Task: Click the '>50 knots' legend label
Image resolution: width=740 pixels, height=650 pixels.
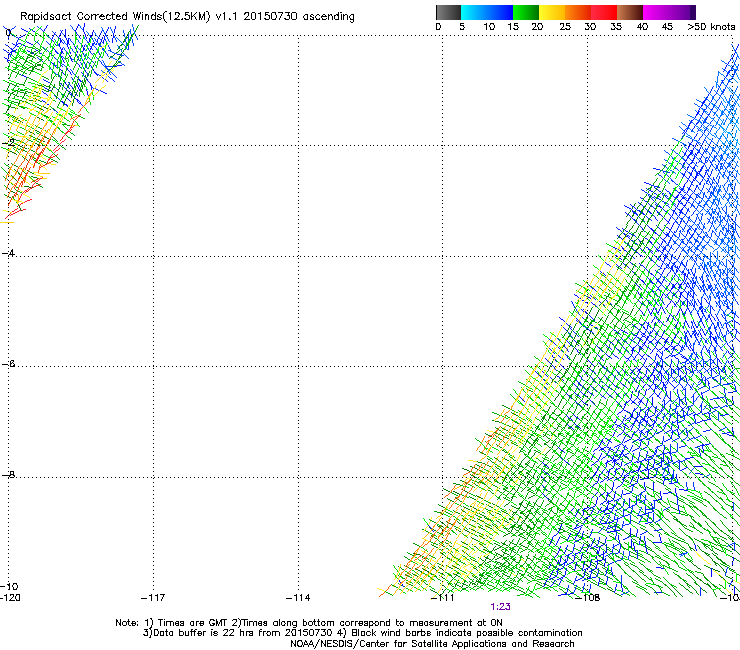Action: pos(711,27)
